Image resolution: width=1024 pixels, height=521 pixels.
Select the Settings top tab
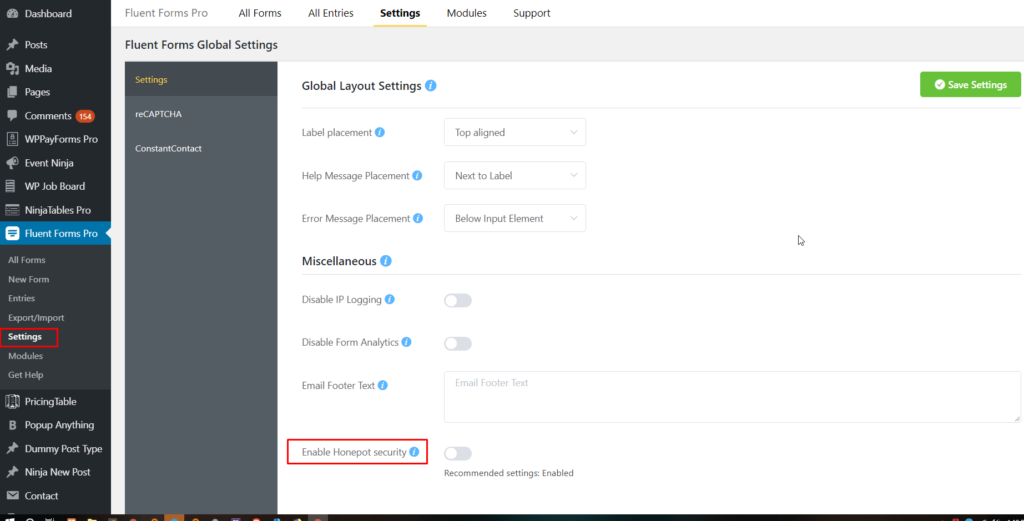(400, 13)
